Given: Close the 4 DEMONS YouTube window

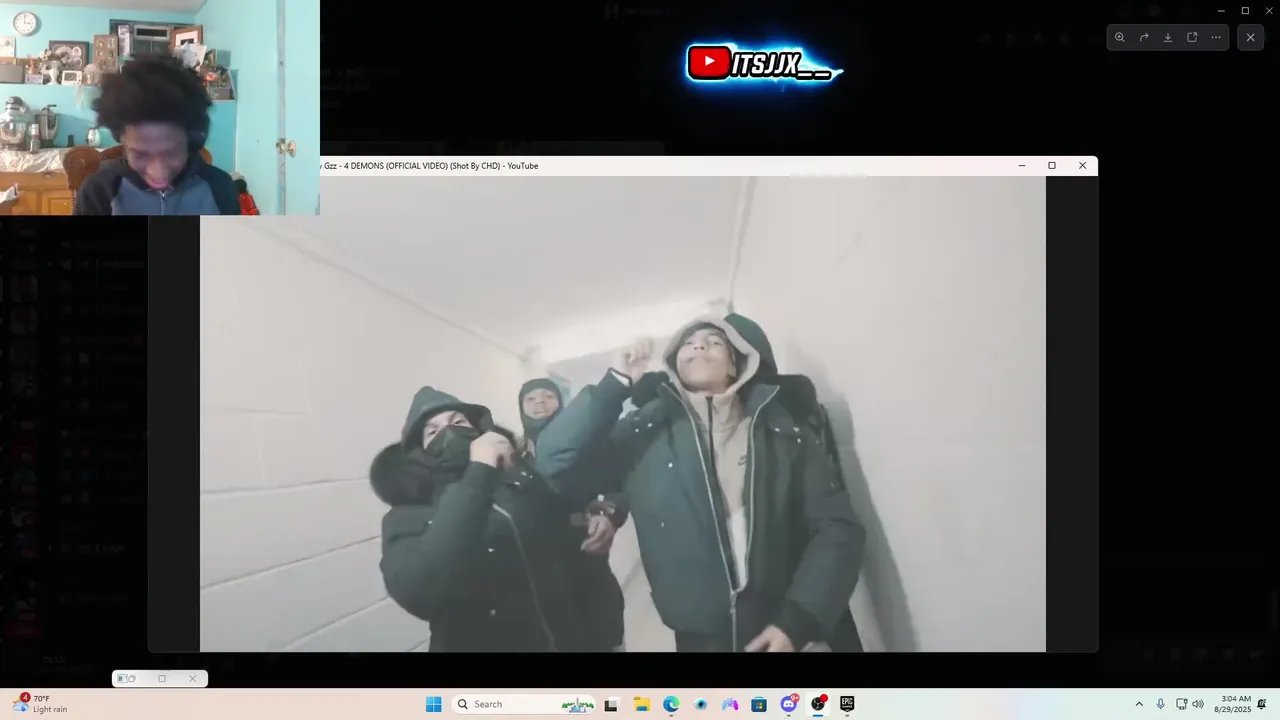Looking at the screenshot, I should click(1082, 166).
